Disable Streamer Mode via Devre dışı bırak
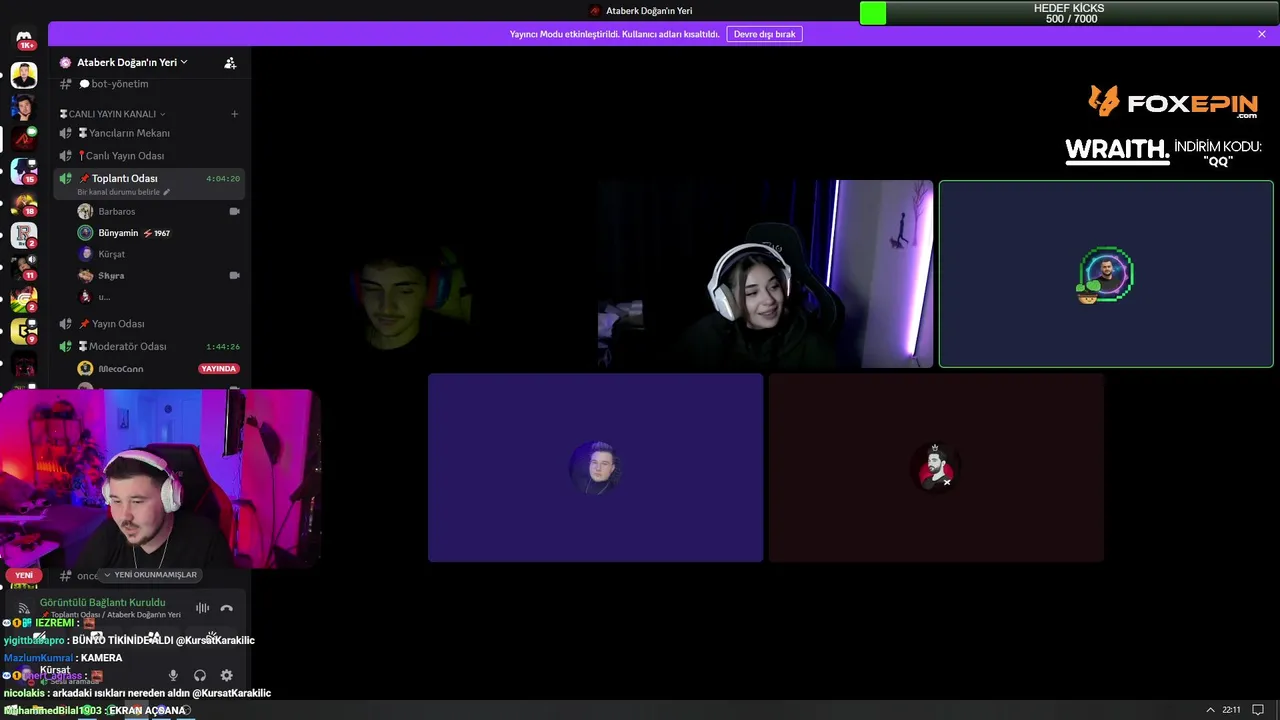Image resolution: width=1280 pixels, height=720 pixels. click(x=765, y=34)
